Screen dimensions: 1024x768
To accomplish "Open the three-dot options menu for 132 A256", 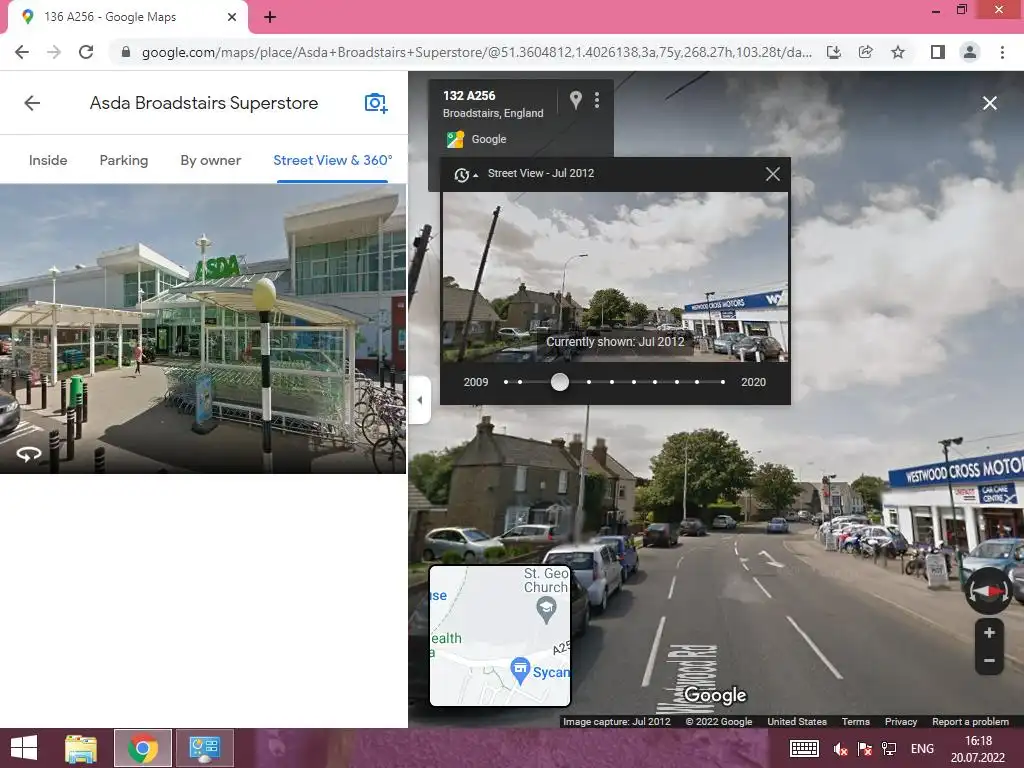I will click(x=597, y=100).
